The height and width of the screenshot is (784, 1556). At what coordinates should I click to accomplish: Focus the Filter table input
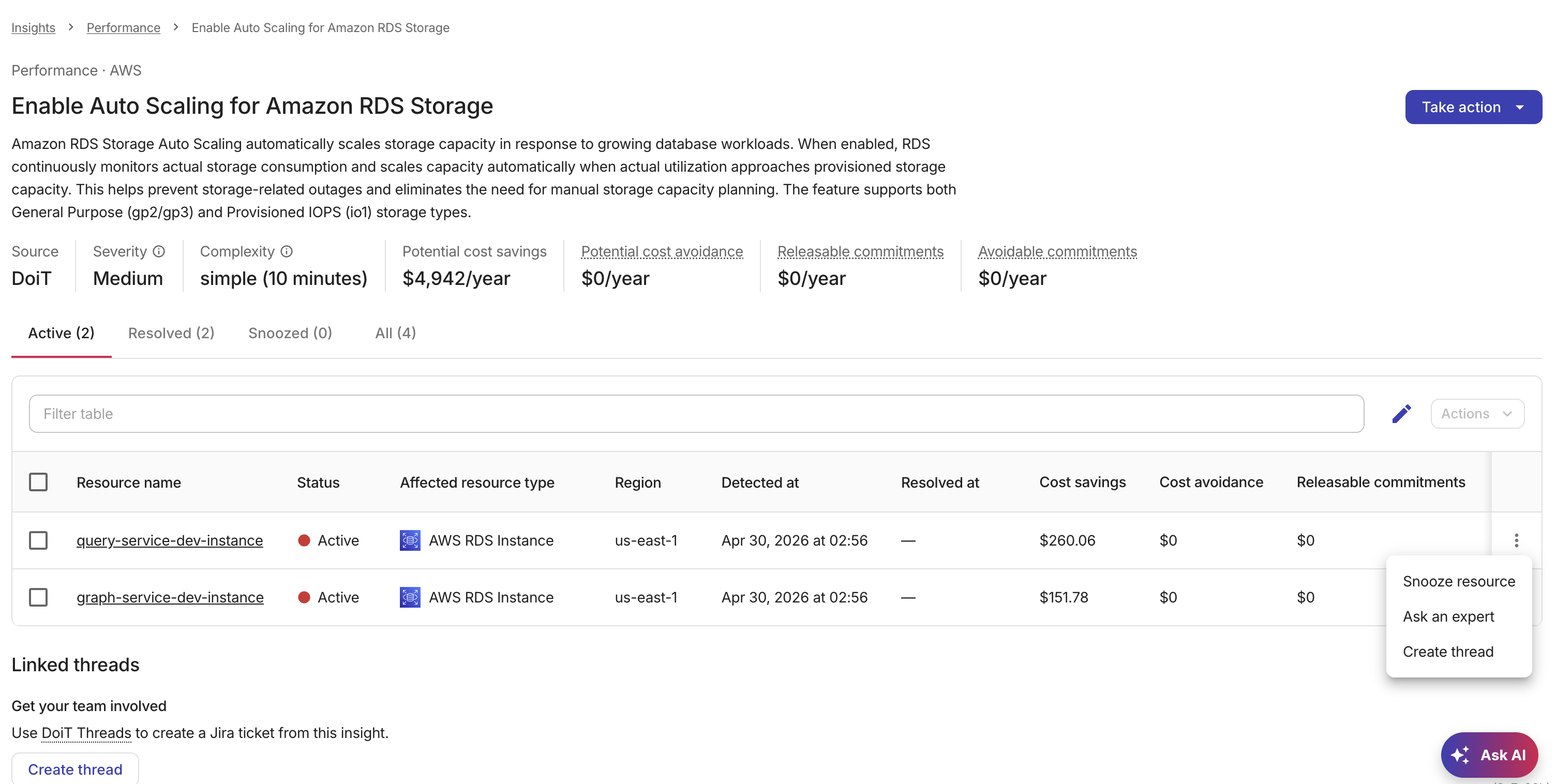pyautogui.click(x=696, y=414)
